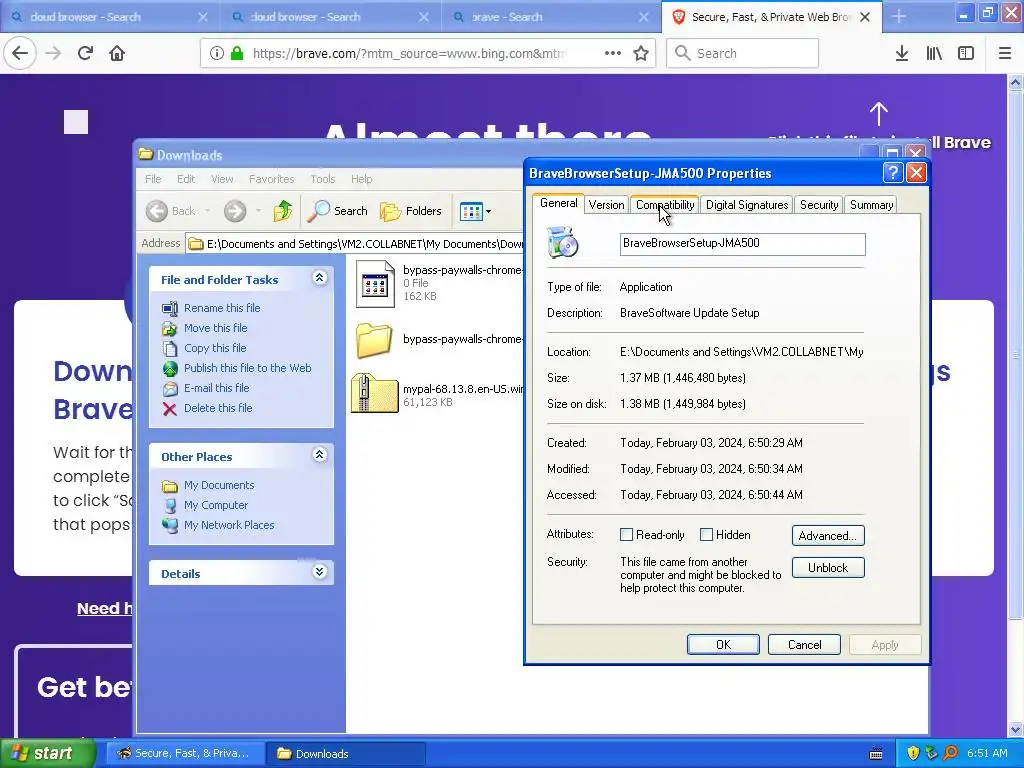
Task: Click Explorer address path field
Action: coord(355,244)
